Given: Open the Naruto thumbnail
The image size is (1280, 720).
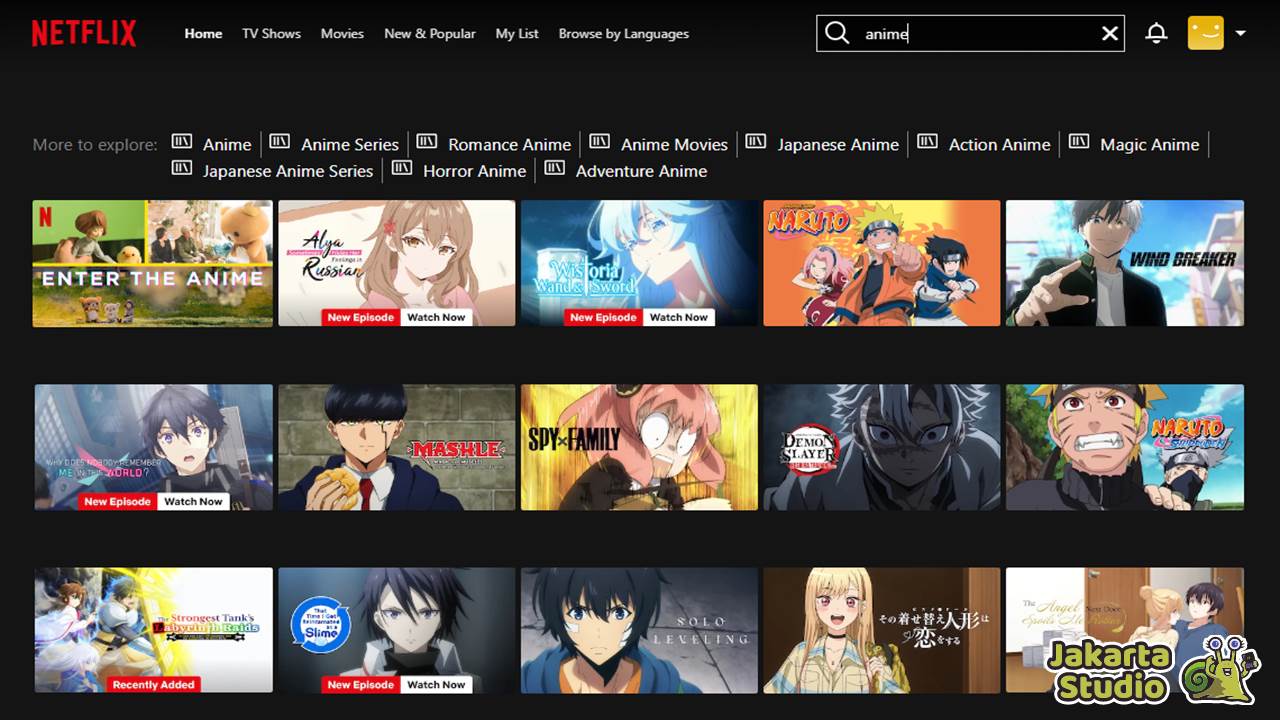Looking at the screenshot, I should (x=881, y=263).
